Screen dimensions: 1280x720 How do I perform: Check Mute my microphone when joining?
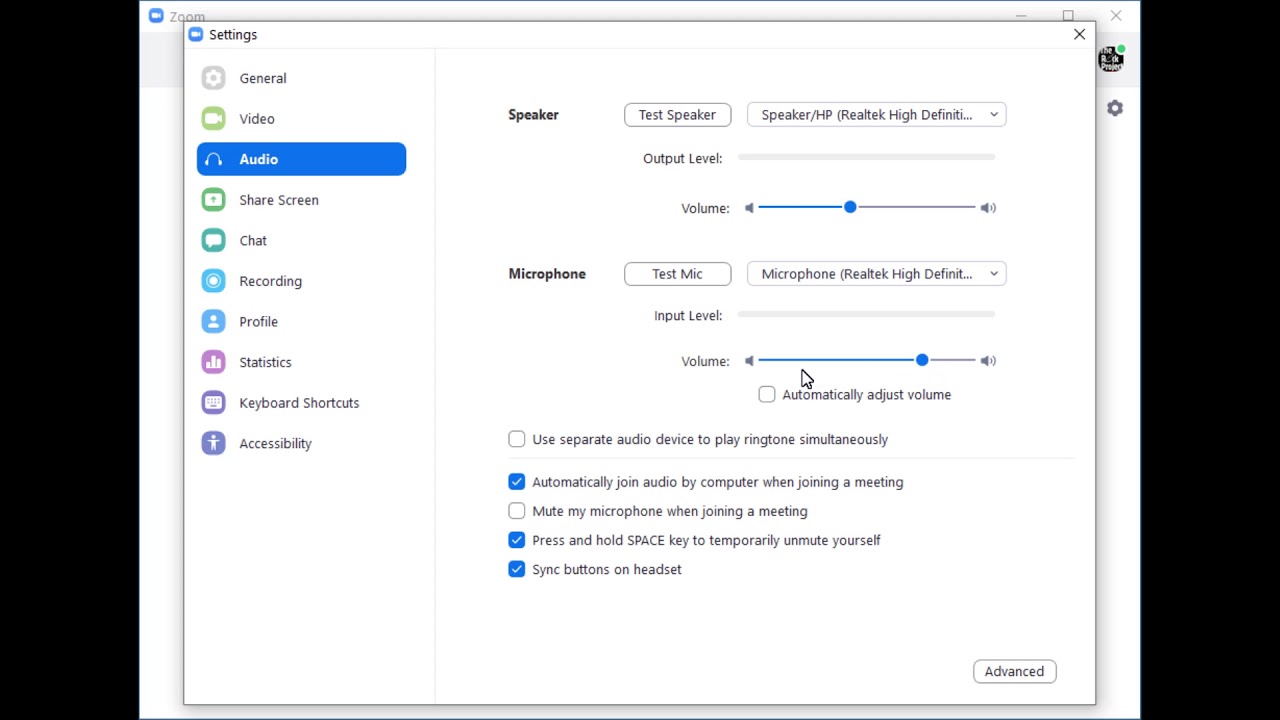[x=517, y=511]
